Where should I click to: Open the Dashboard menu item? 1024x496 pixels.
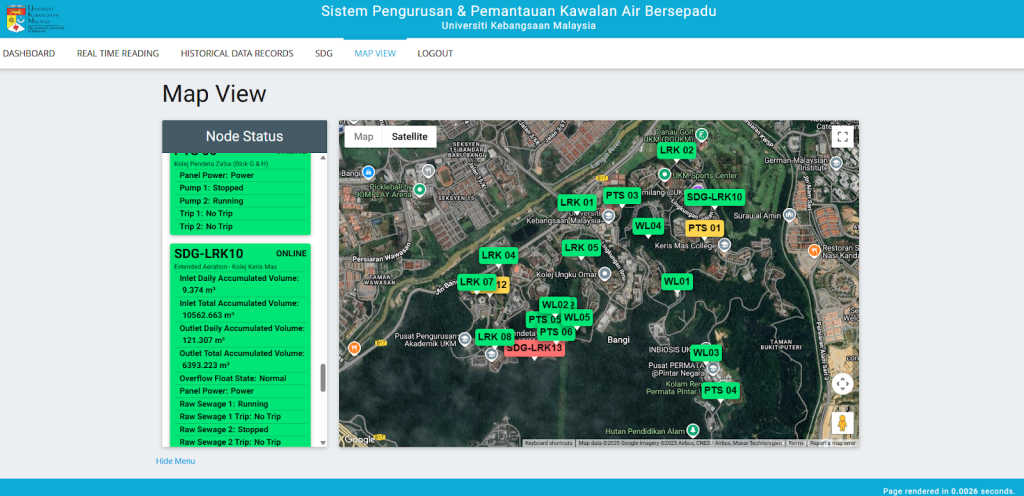(x=29, y=53)
